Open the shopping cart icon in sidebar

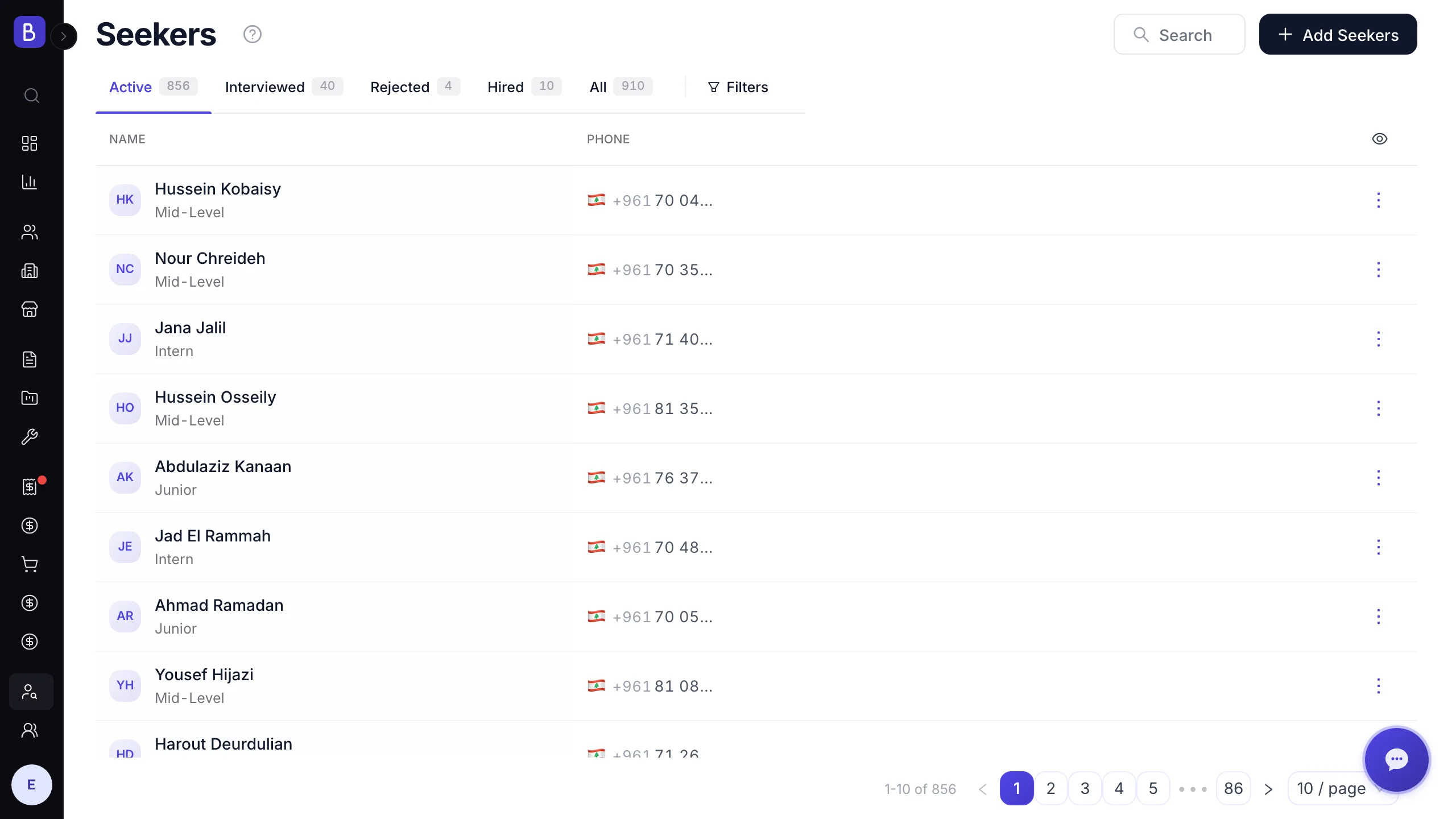click(x=30, y=564)
